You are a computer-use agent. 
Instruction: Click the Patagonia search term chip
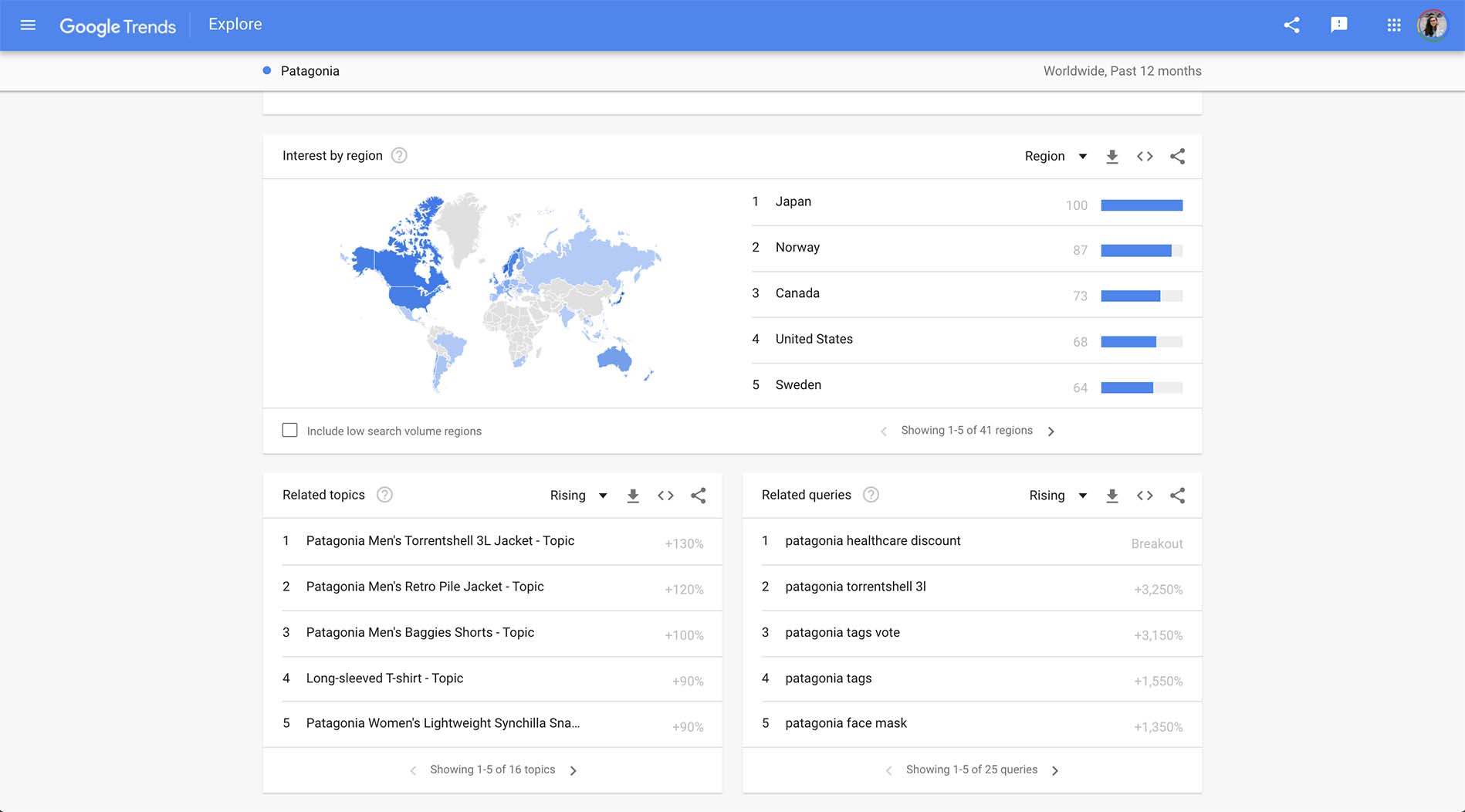click(x=301, y=71)
